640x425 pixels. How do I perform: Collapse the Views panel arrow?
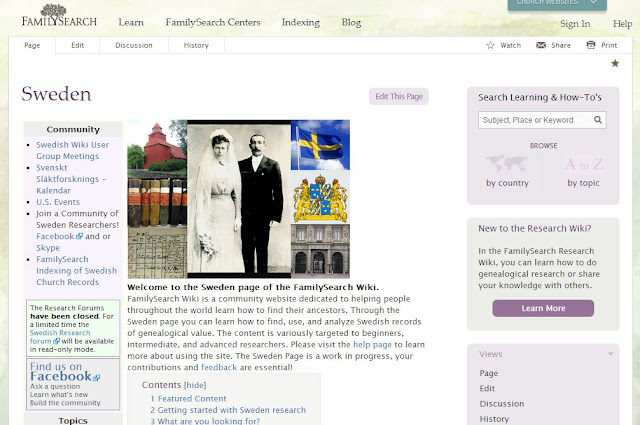(x=610, y=354)
